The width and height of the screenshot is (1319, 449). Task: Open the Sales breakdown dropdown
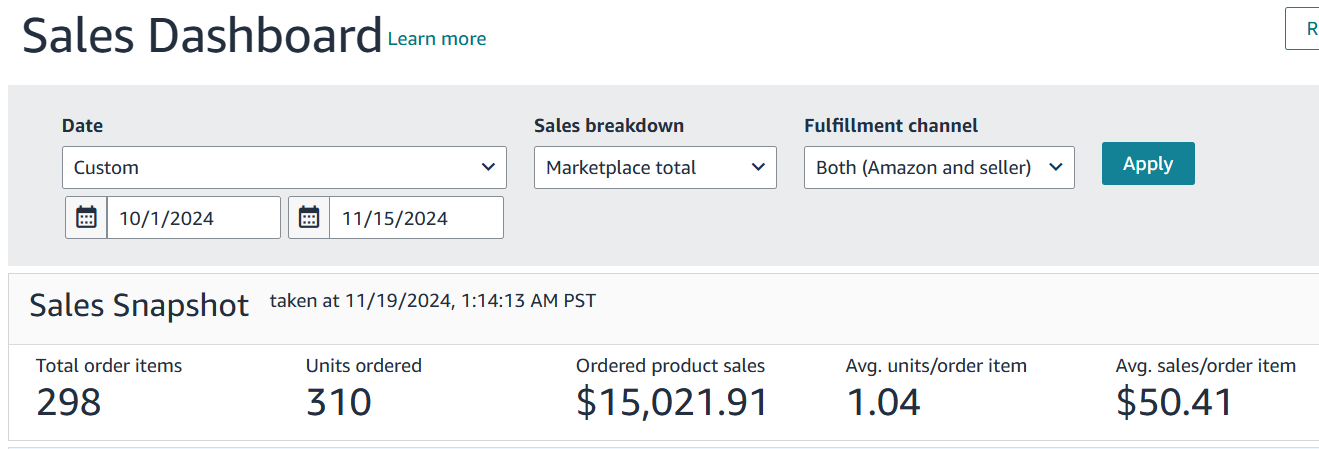655,167
